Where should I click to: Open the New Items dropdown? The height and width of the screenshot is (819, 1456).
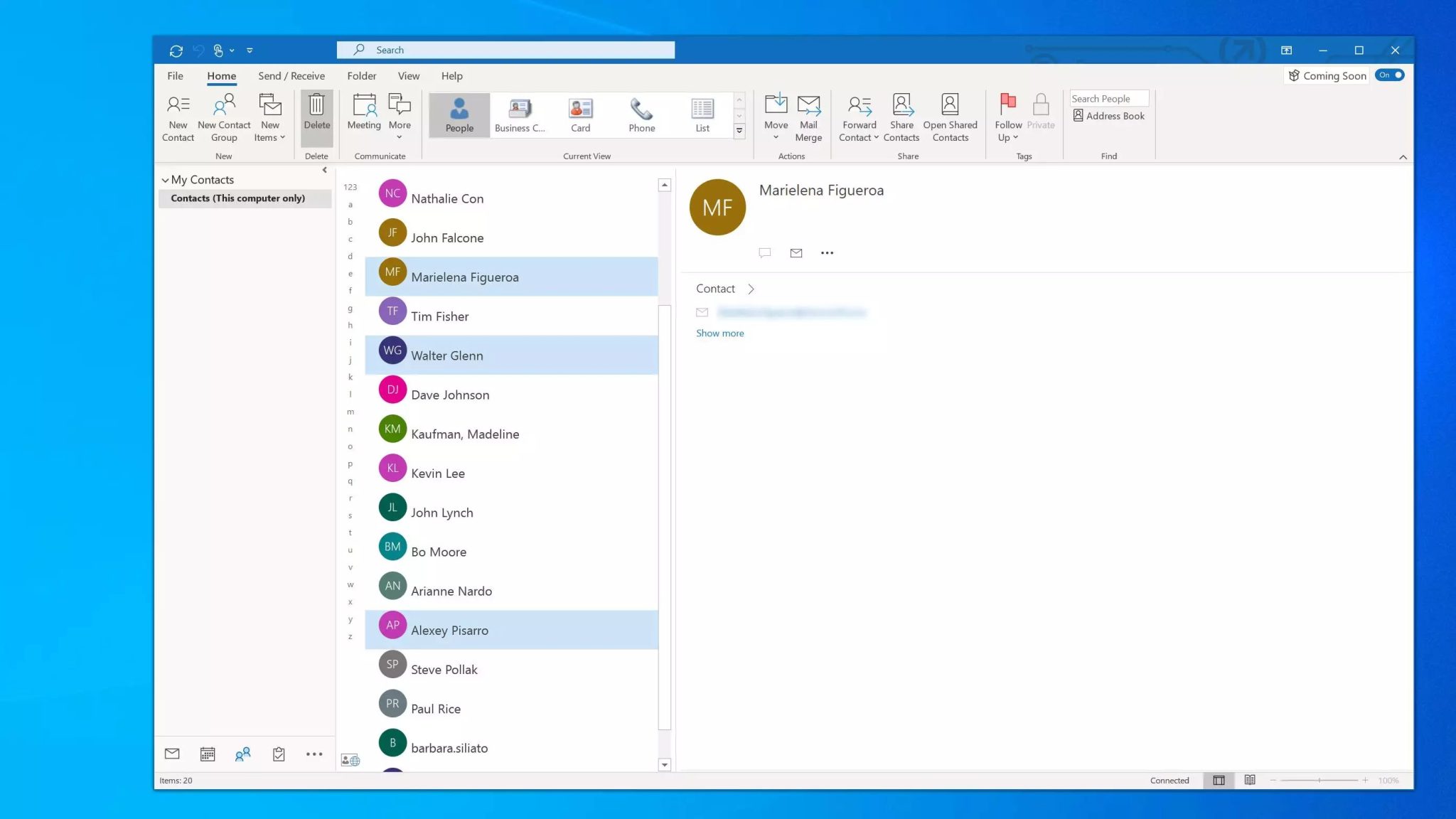[269, 116]
